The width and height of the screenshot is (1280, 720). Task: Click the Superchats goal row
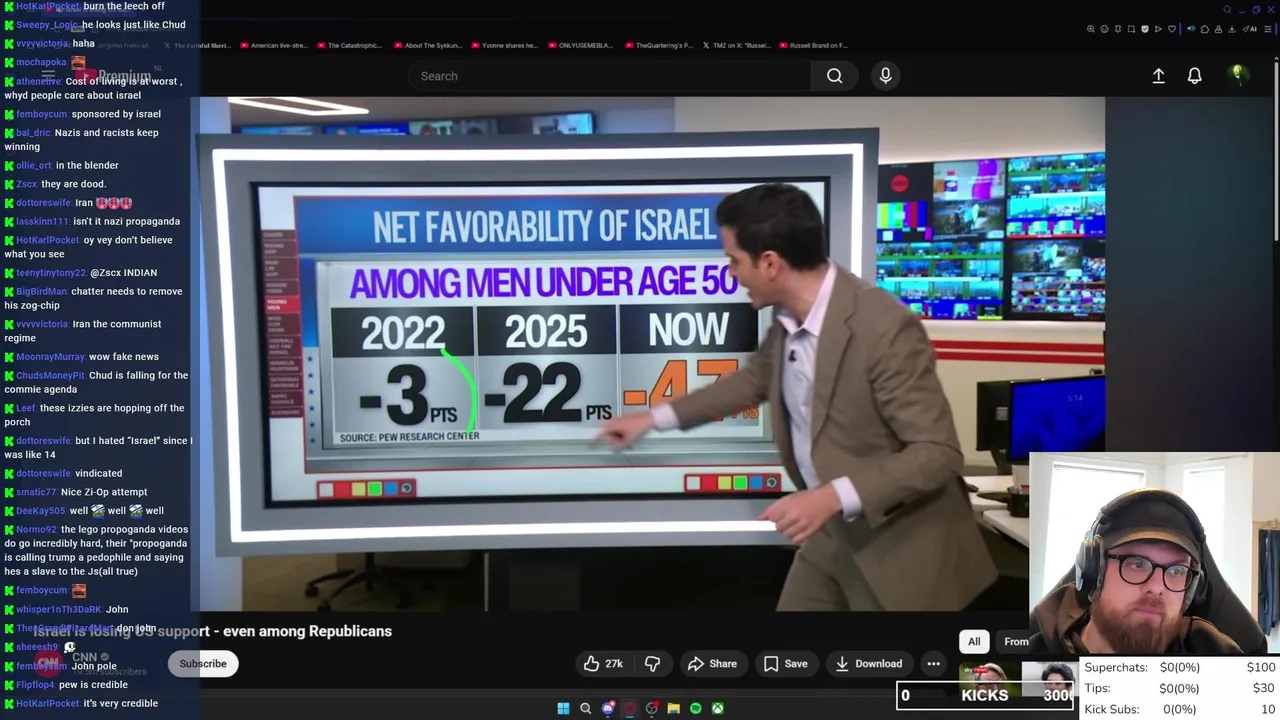coord(1180,667)
